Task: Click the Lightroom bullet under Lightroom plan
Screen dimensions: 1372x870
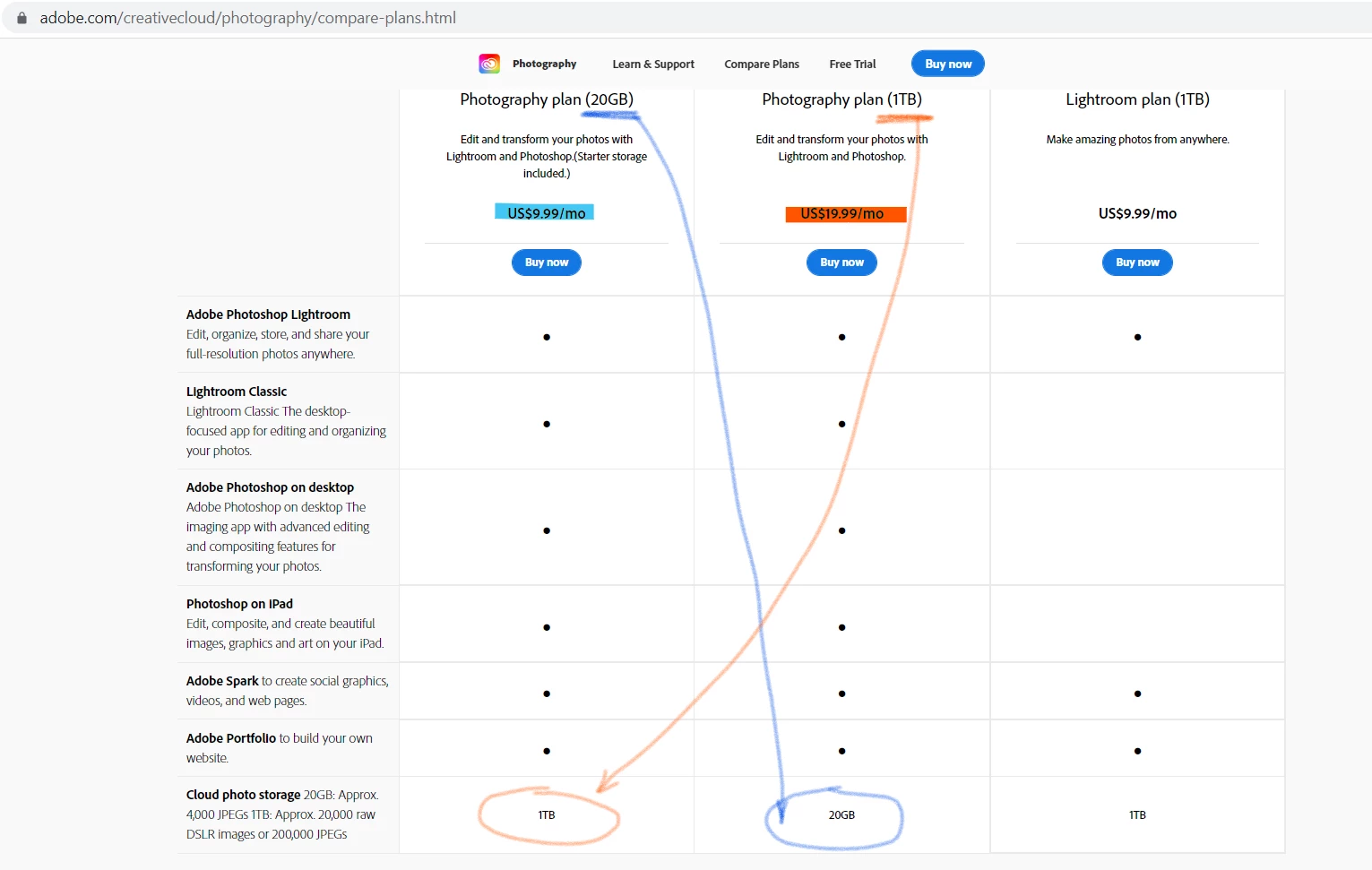Action: click(x=1137, y=338)
